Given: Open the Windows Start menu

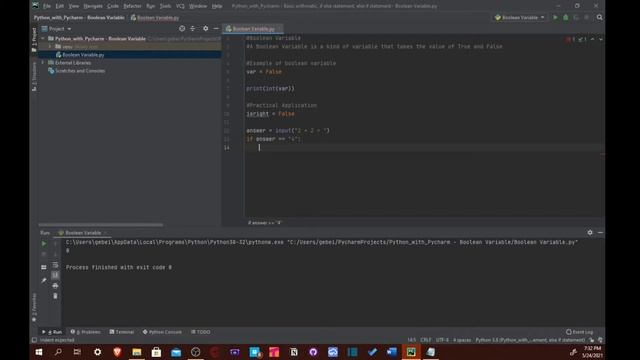Looking at the screenshot, I should pyautogui.click(x=39, y=352).
